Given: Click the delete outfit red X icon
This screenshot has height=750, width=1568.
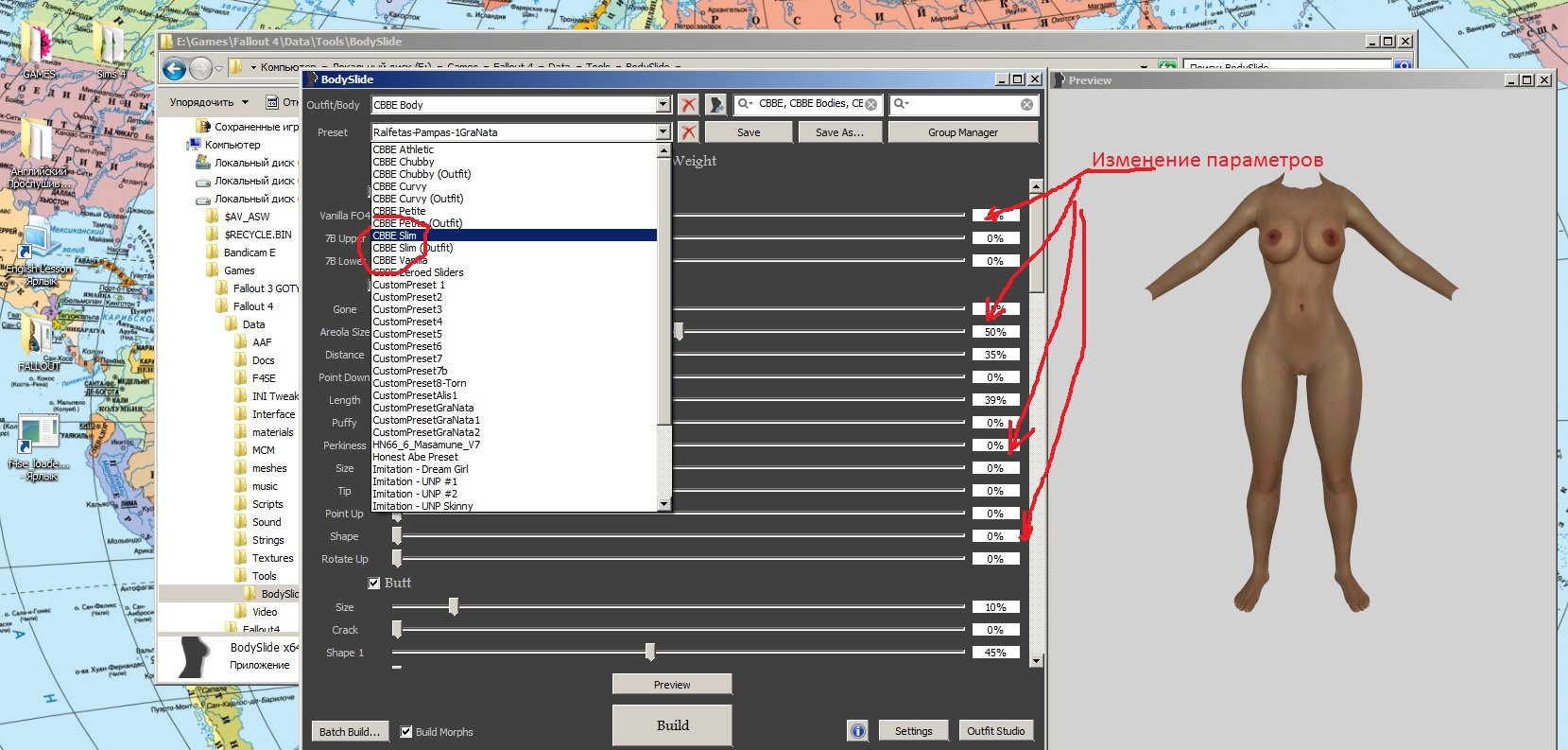Looking at the screenshot, I should coord(689,105).
